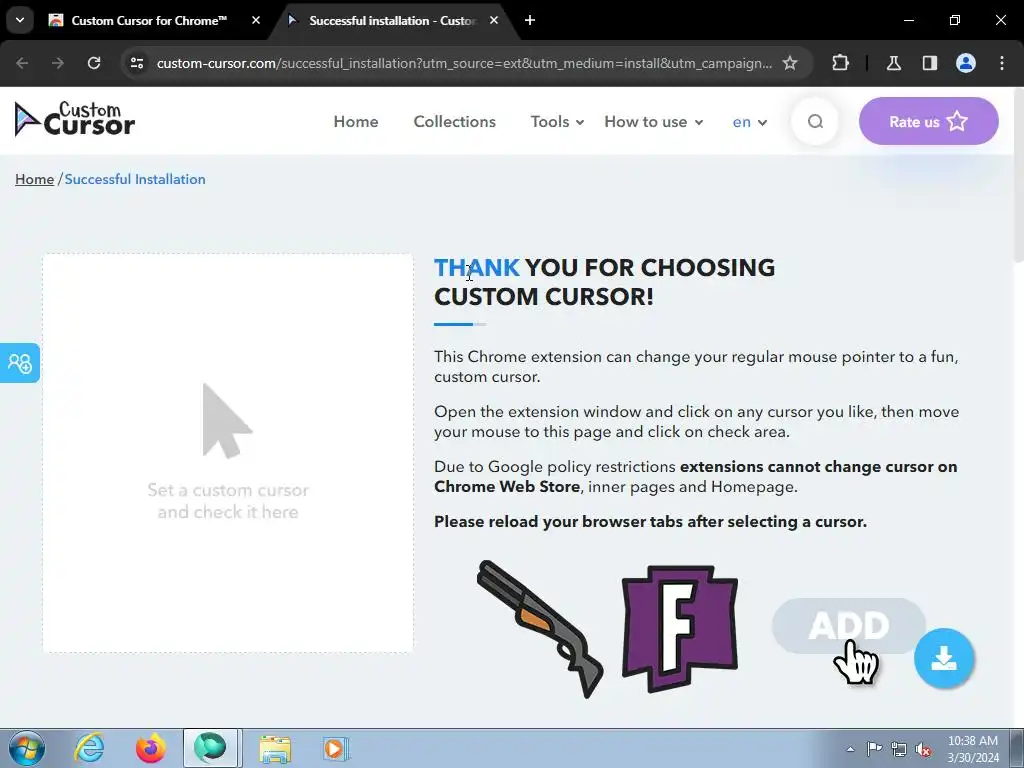
Task: Open the Extensions puzzle icon
Action: pyautogui.click(x=840, y=63)
